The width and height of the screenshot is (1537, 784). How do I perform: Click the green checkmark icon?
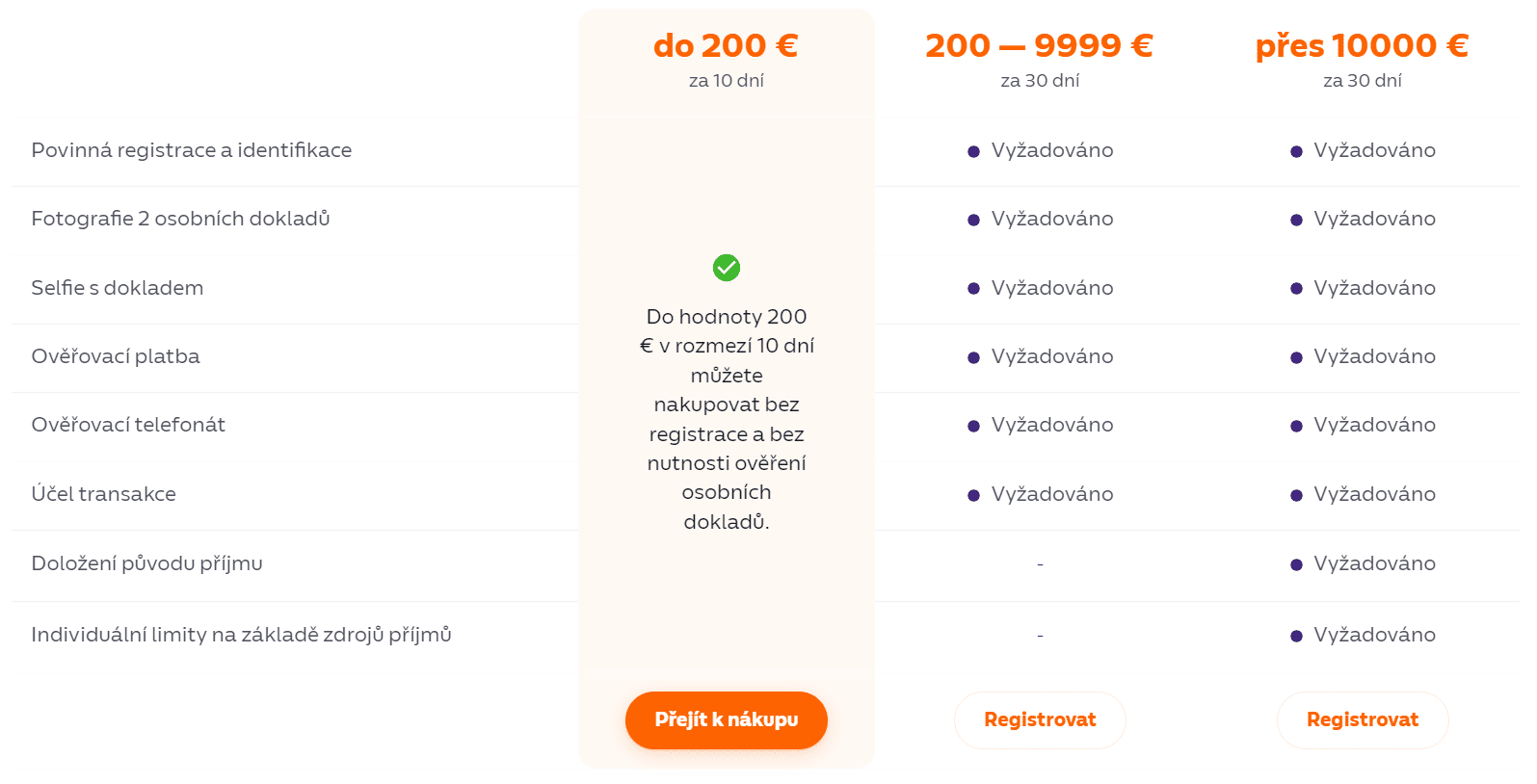pyautogui.click(x=726, y=268)
